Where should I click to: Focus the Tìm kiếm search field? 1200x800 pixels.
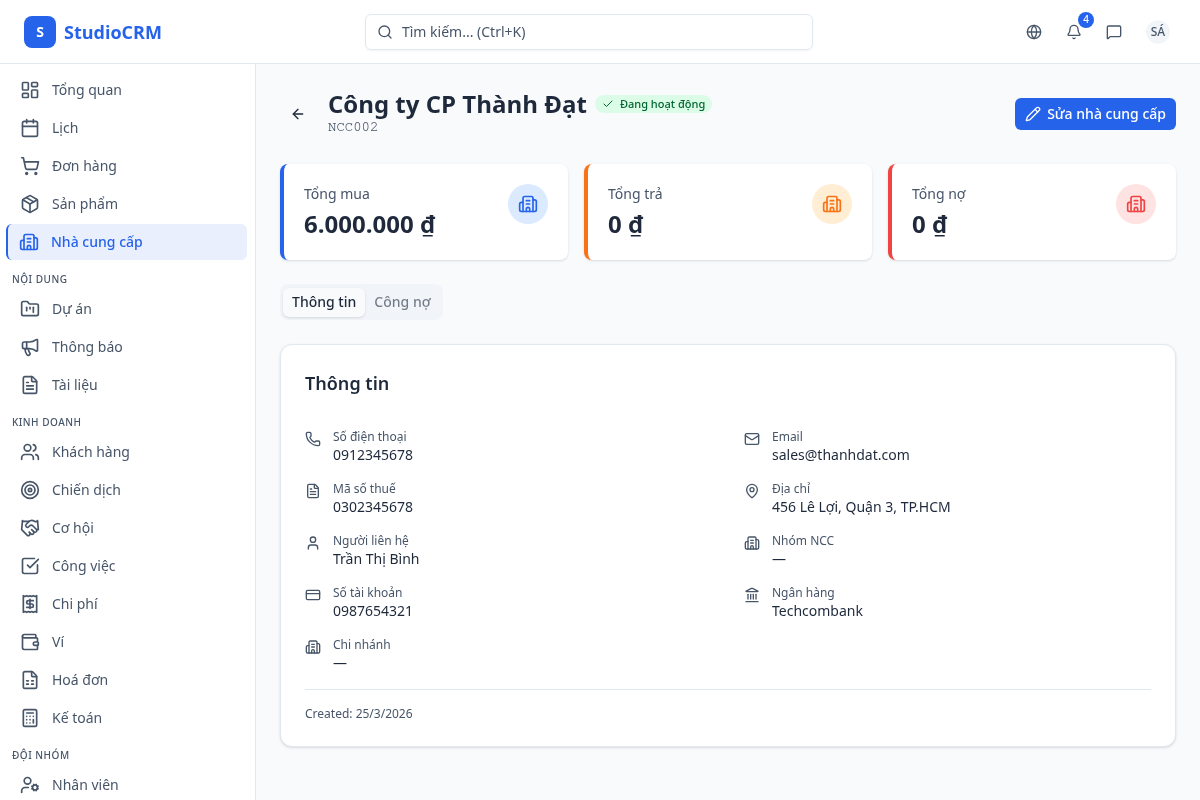(589, 32)
